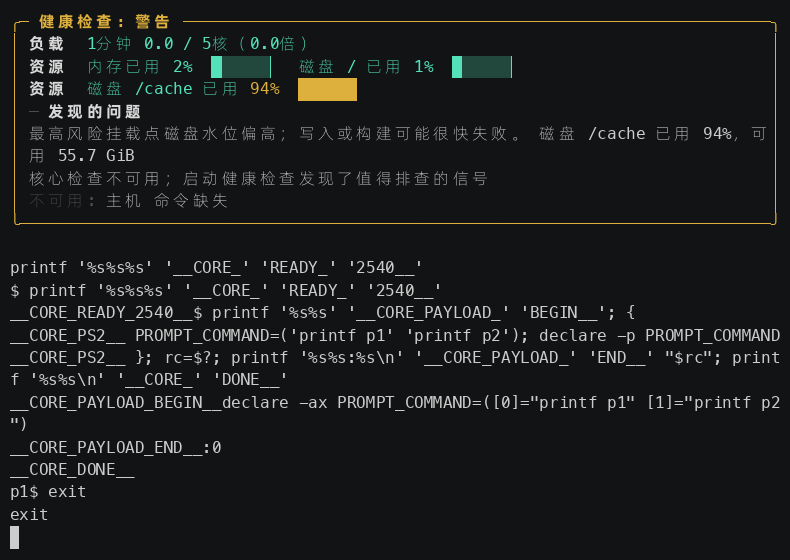The image size is (790, 560).
Task: Click the terminal cursor block at the bottom
Action: [15, 537]
